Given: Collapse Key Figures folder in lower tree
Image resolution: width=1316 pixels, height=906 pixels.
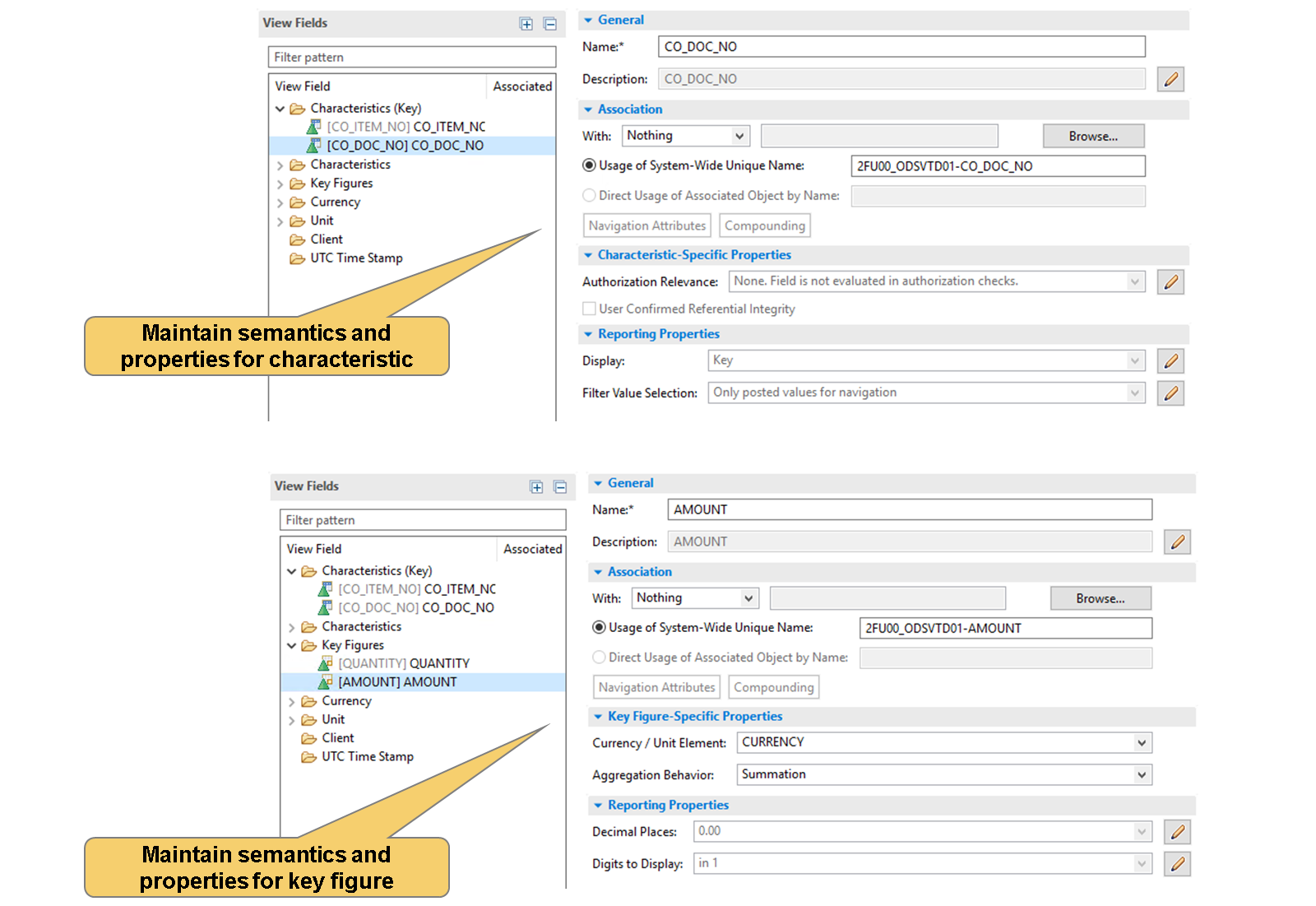Looking at the screenshot, I should [x=291, y=646].
